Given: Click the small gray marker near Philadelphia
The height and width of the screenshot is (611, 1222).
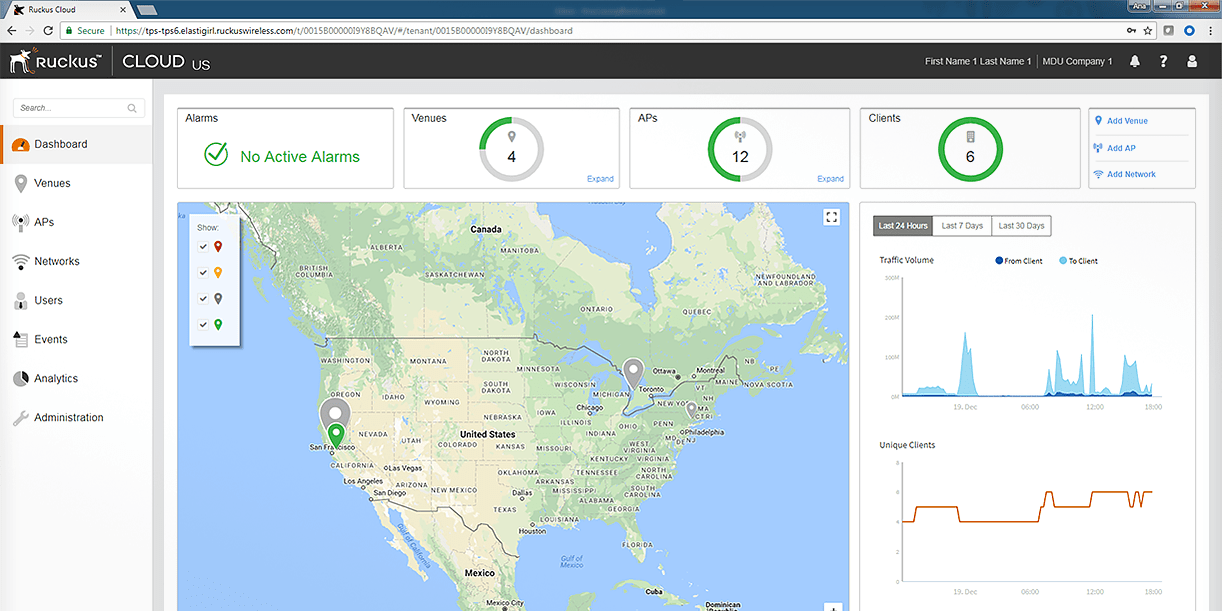Looking at the screenshot, I should [x=691, y=410].
